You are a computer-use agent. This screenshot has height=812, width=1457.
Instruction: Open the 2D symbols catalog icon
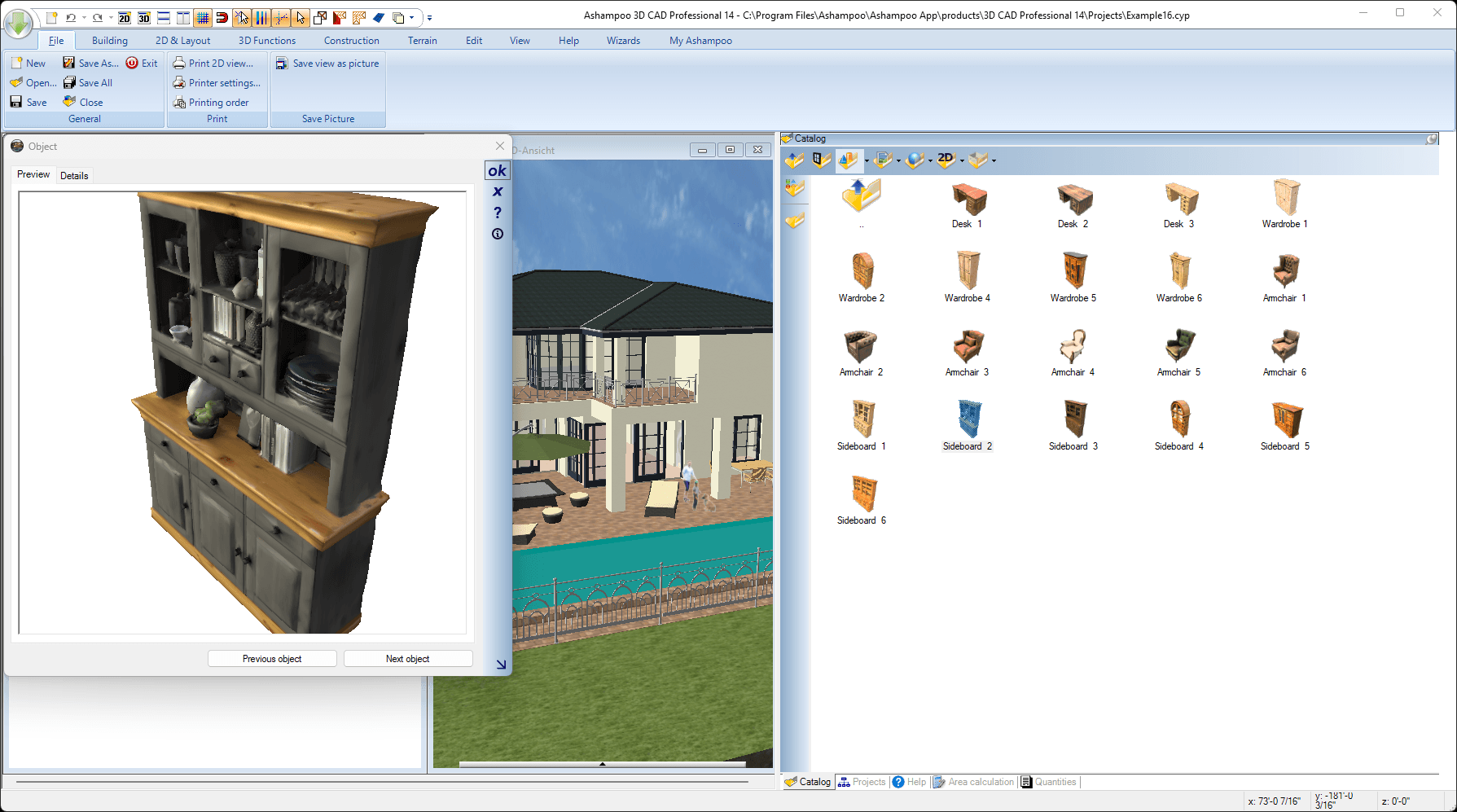[946, 160]
